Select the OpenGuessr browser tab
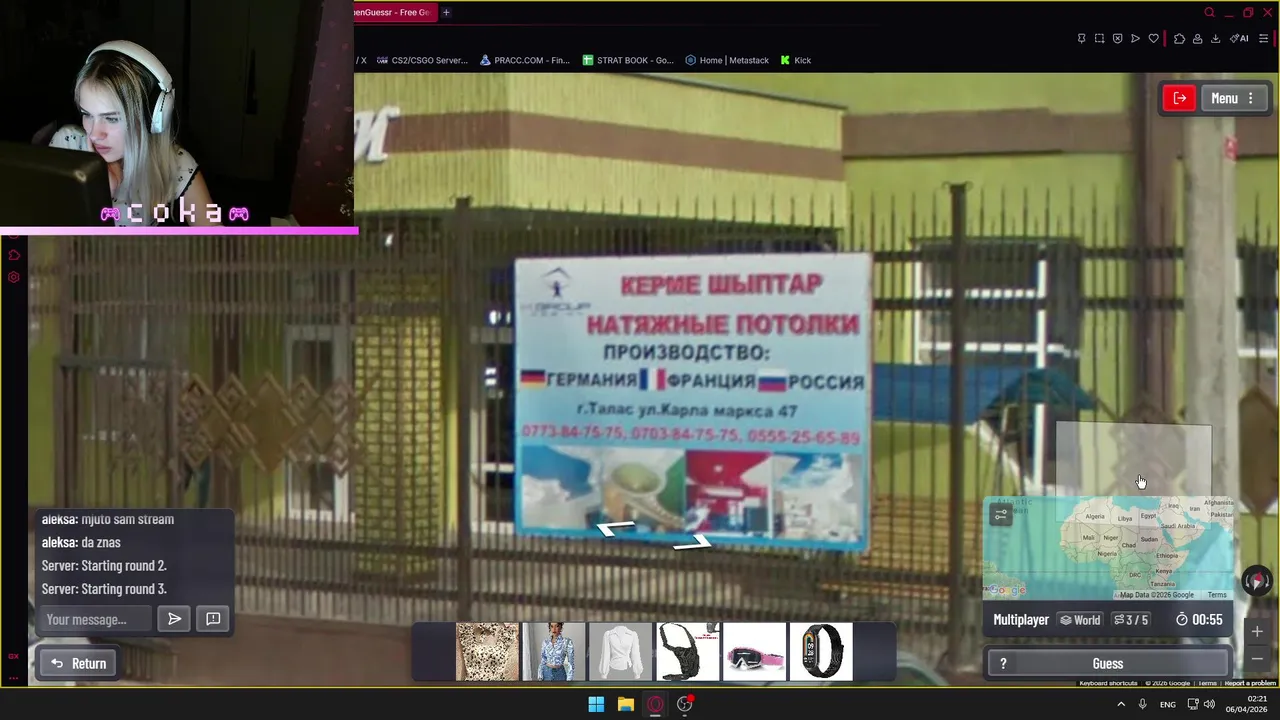1280x720 pixels. [x=394, y=12]
